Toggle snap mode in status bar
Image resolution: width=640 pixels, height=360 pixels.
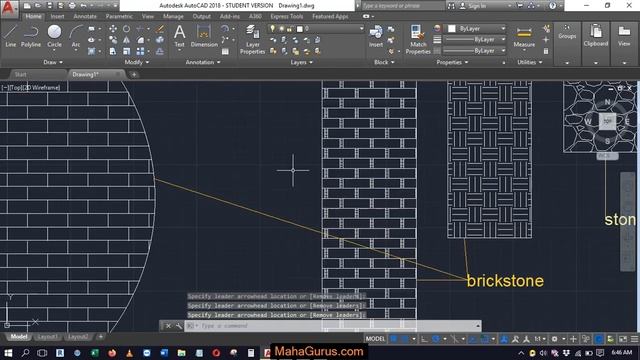[x=404, y=339]
